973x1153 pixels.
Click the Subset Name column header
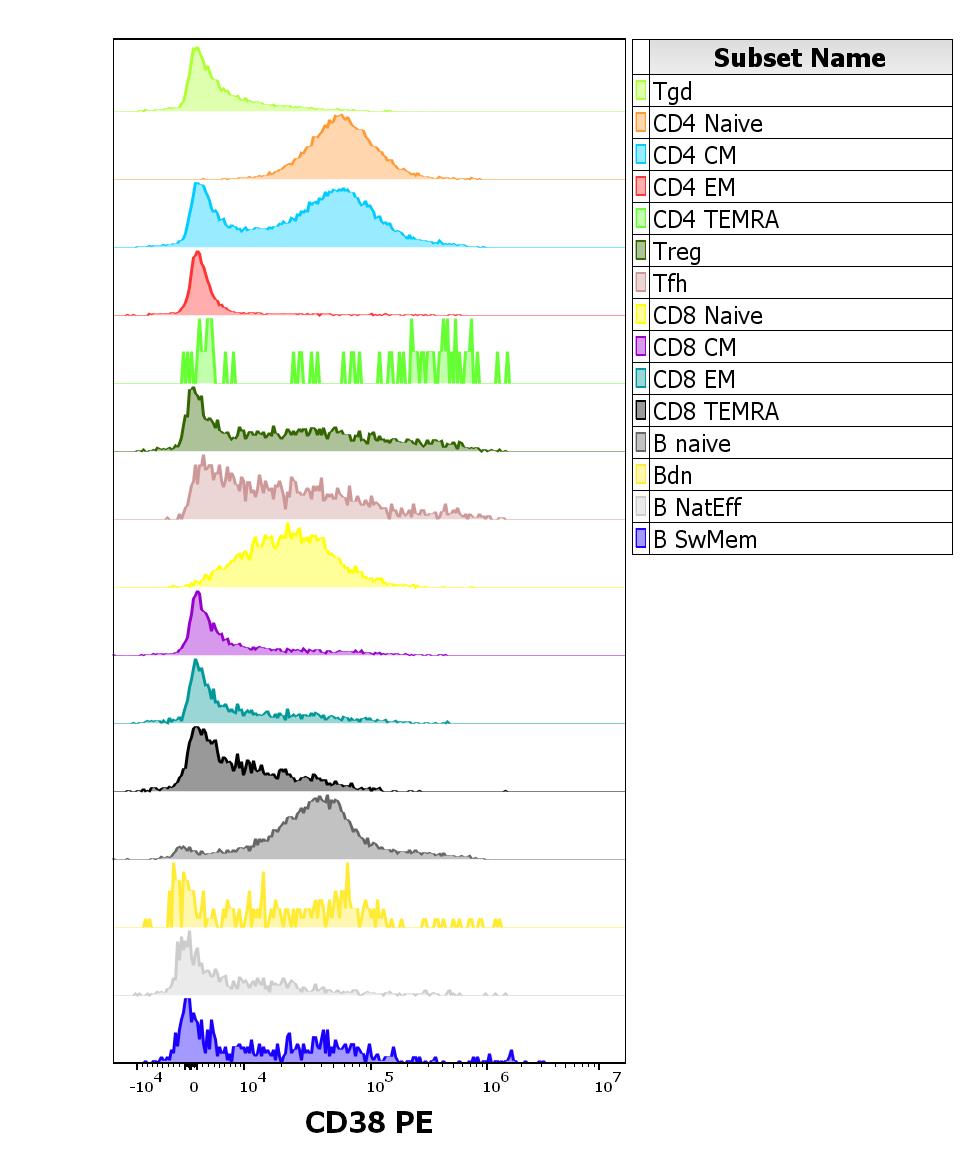tap(799, 58)
